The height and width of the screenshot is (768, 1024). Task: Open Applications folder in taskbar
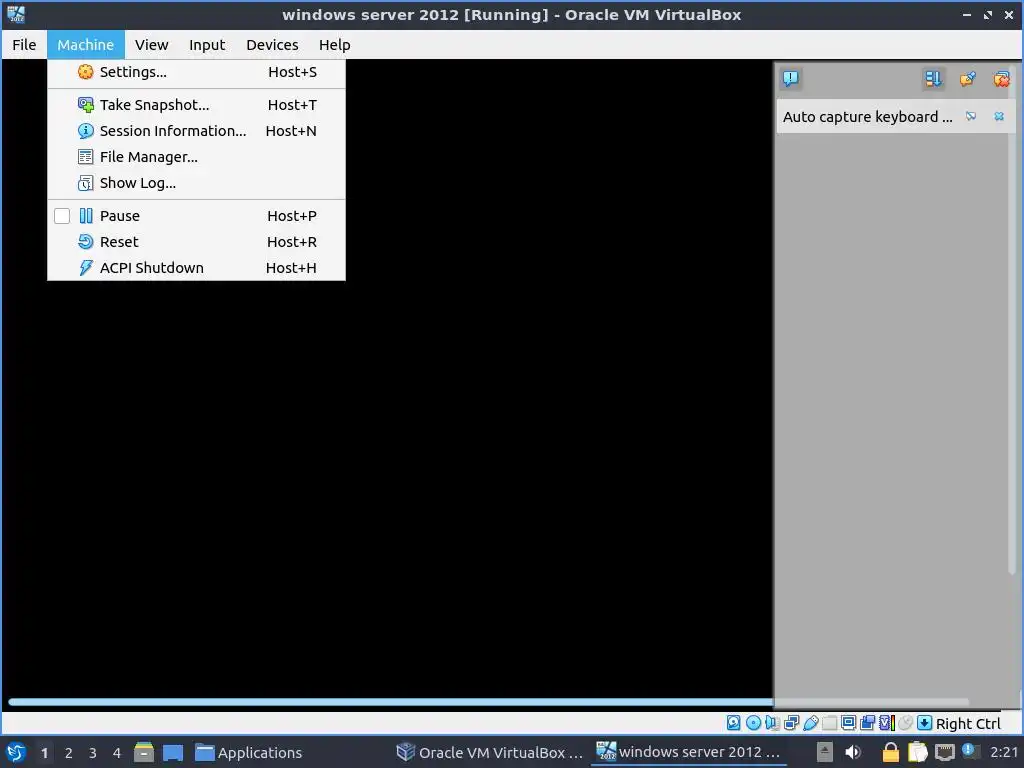pos(249,752)
